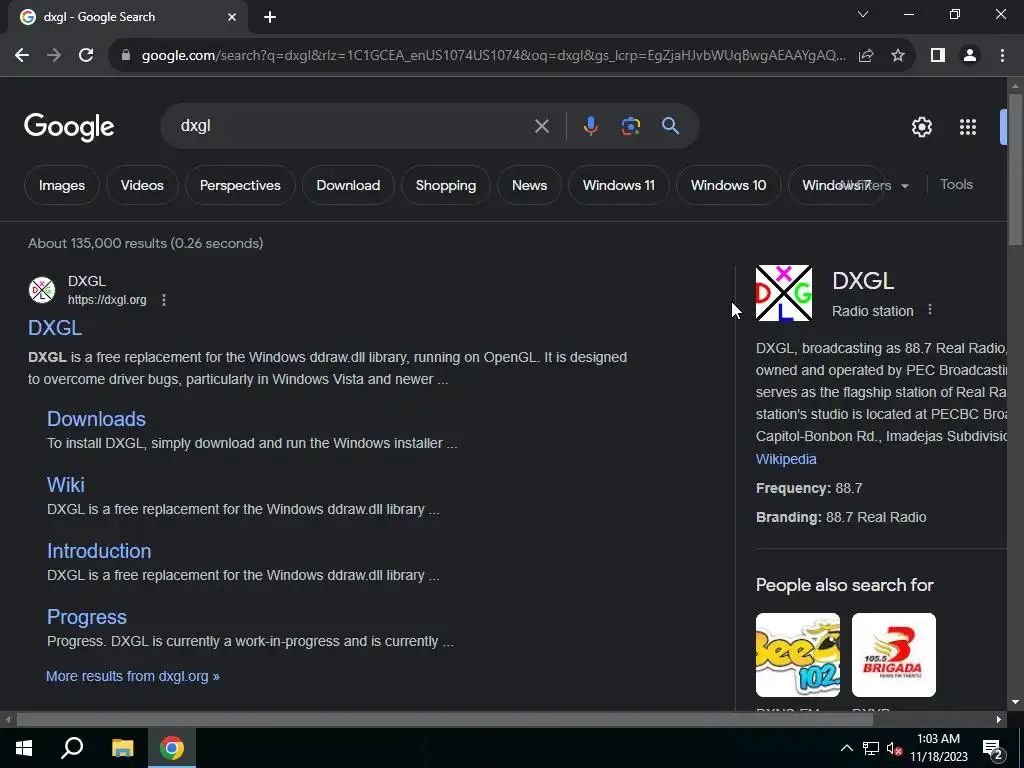Show hidden system tray icons chevron
The image size is (1024, 768).
846,748
